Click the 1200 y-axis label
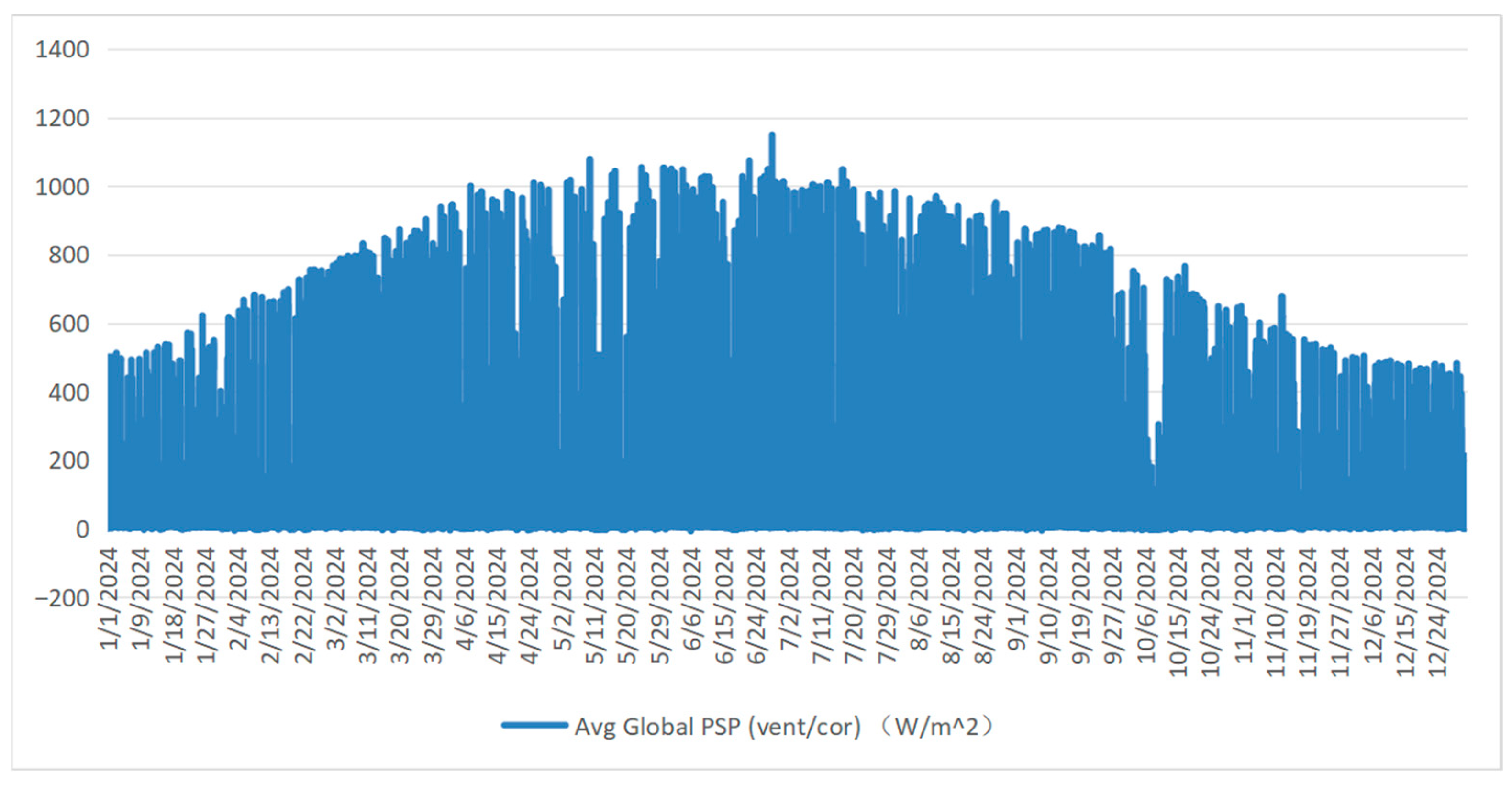This screenshot has width=1512, height=785. point(62,118)
